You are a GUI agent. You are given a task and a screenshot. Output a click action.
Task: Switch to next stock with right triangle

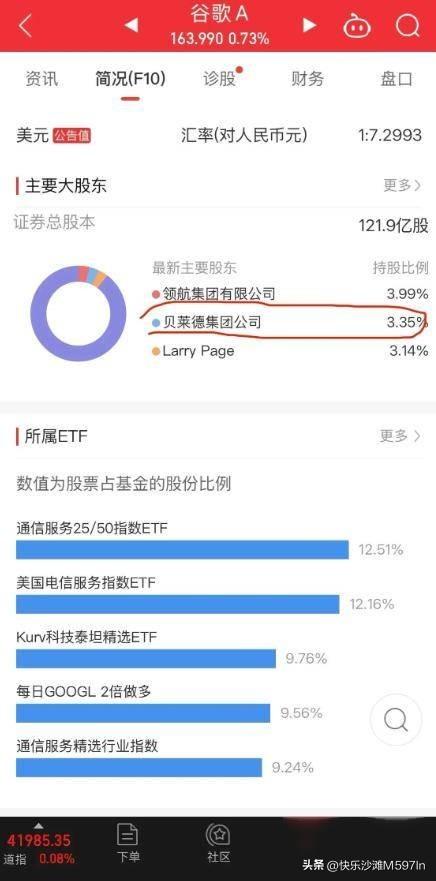[309, 25]
